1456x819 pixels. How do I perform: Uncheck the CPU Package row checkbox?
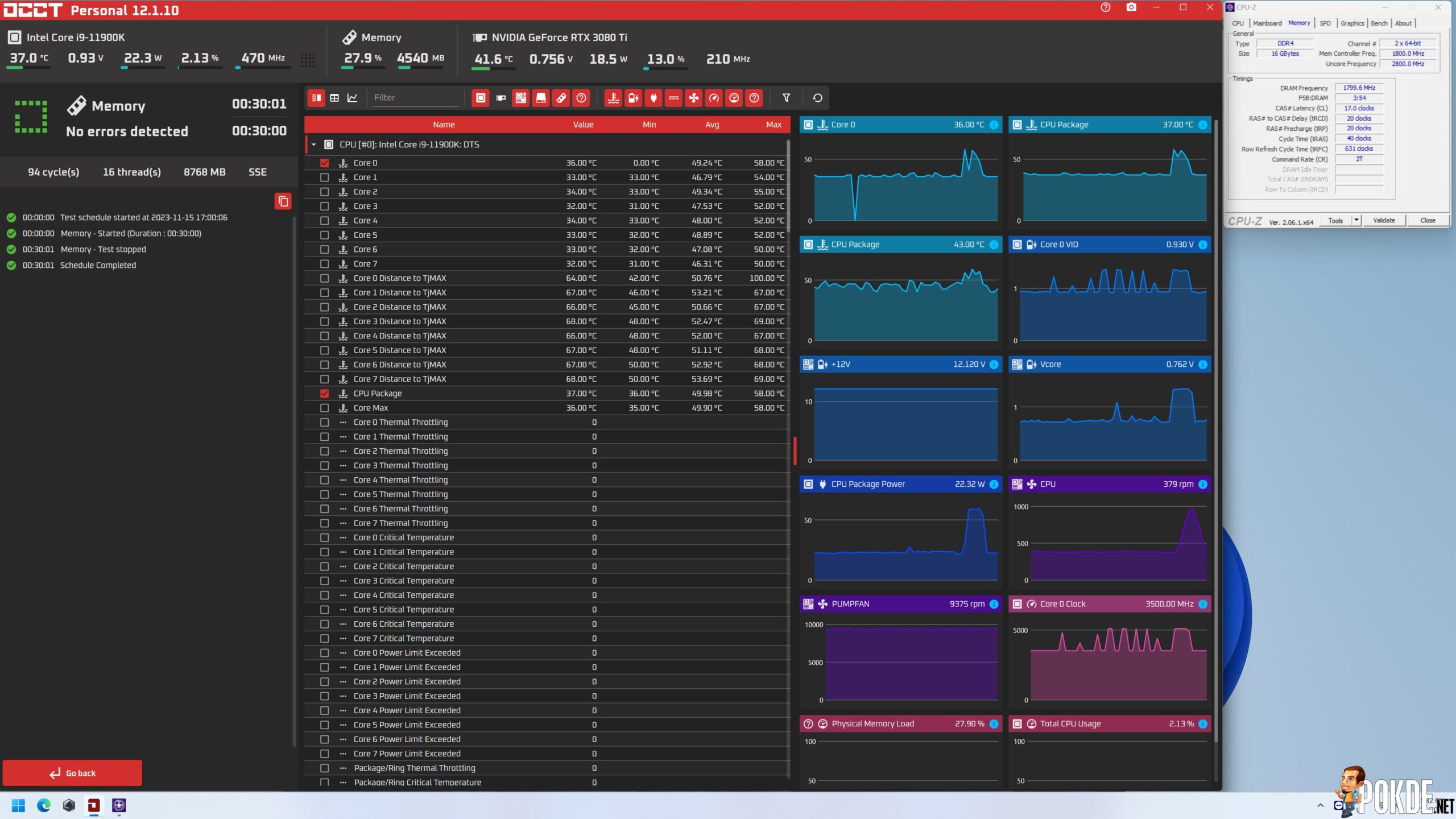pos(325,394)
